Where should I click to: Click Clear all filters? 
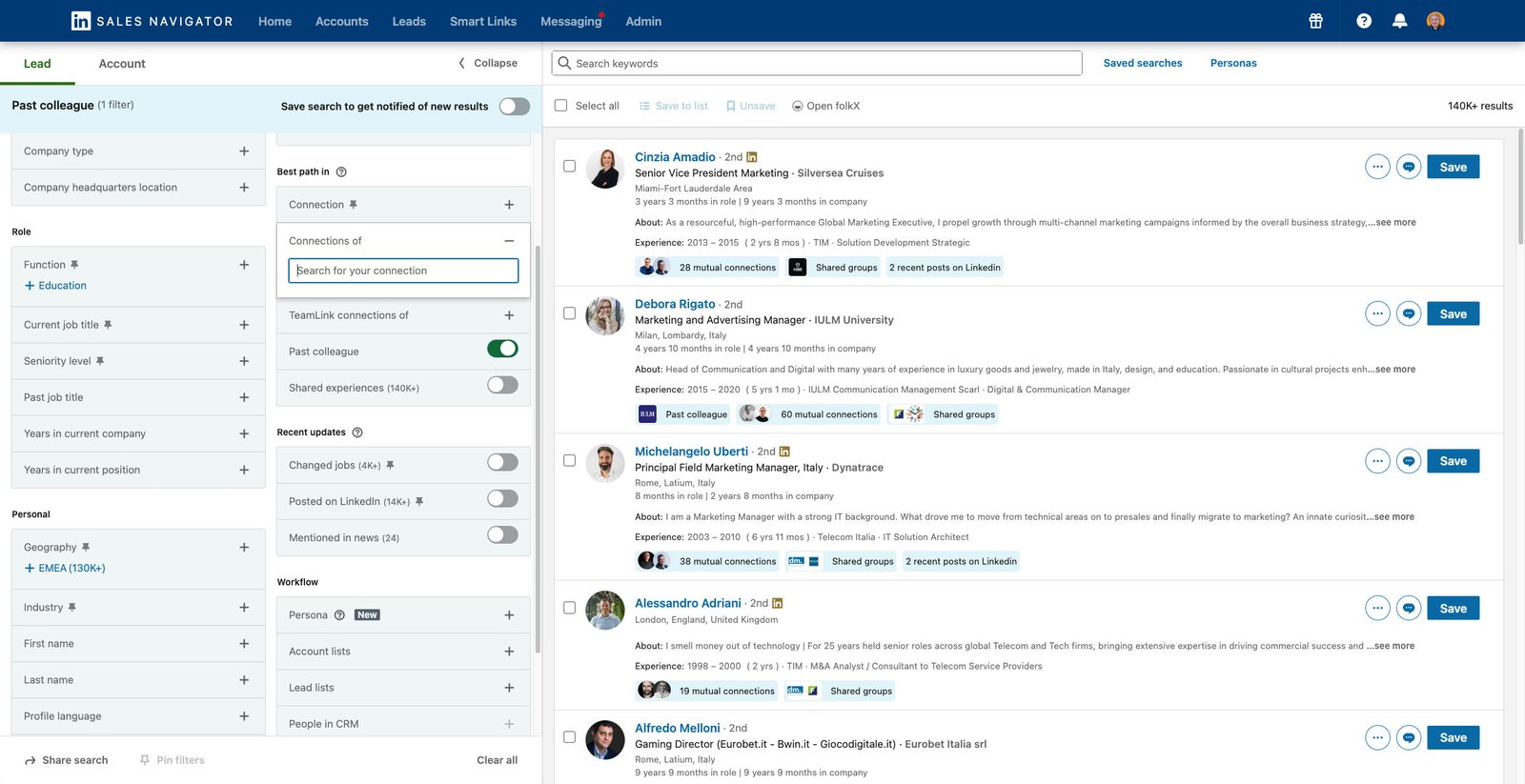point(497,760)
